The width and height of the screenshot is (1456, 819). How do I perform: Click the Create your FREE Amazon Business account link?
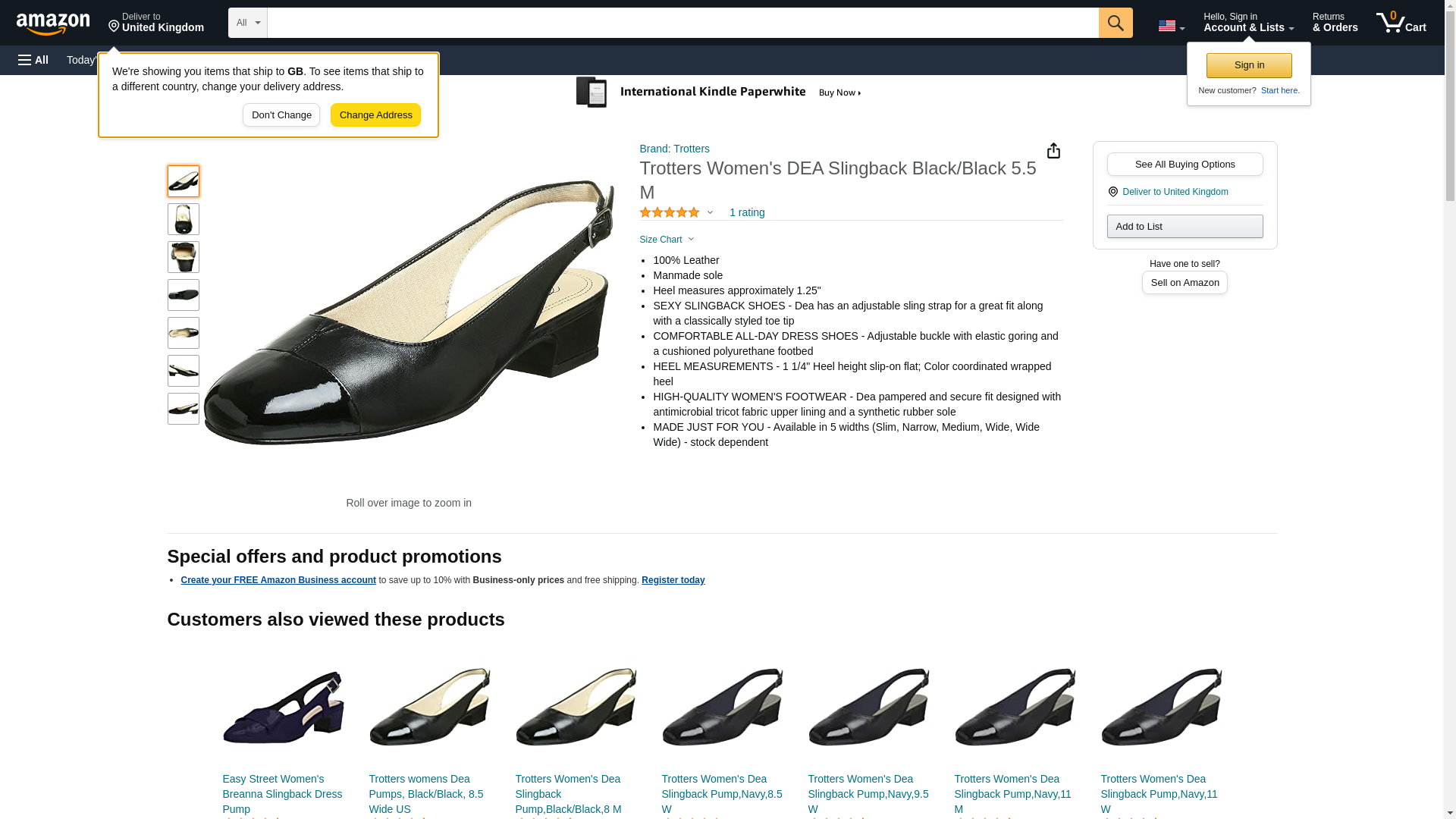pyautogui.click(x=278, y=580)
